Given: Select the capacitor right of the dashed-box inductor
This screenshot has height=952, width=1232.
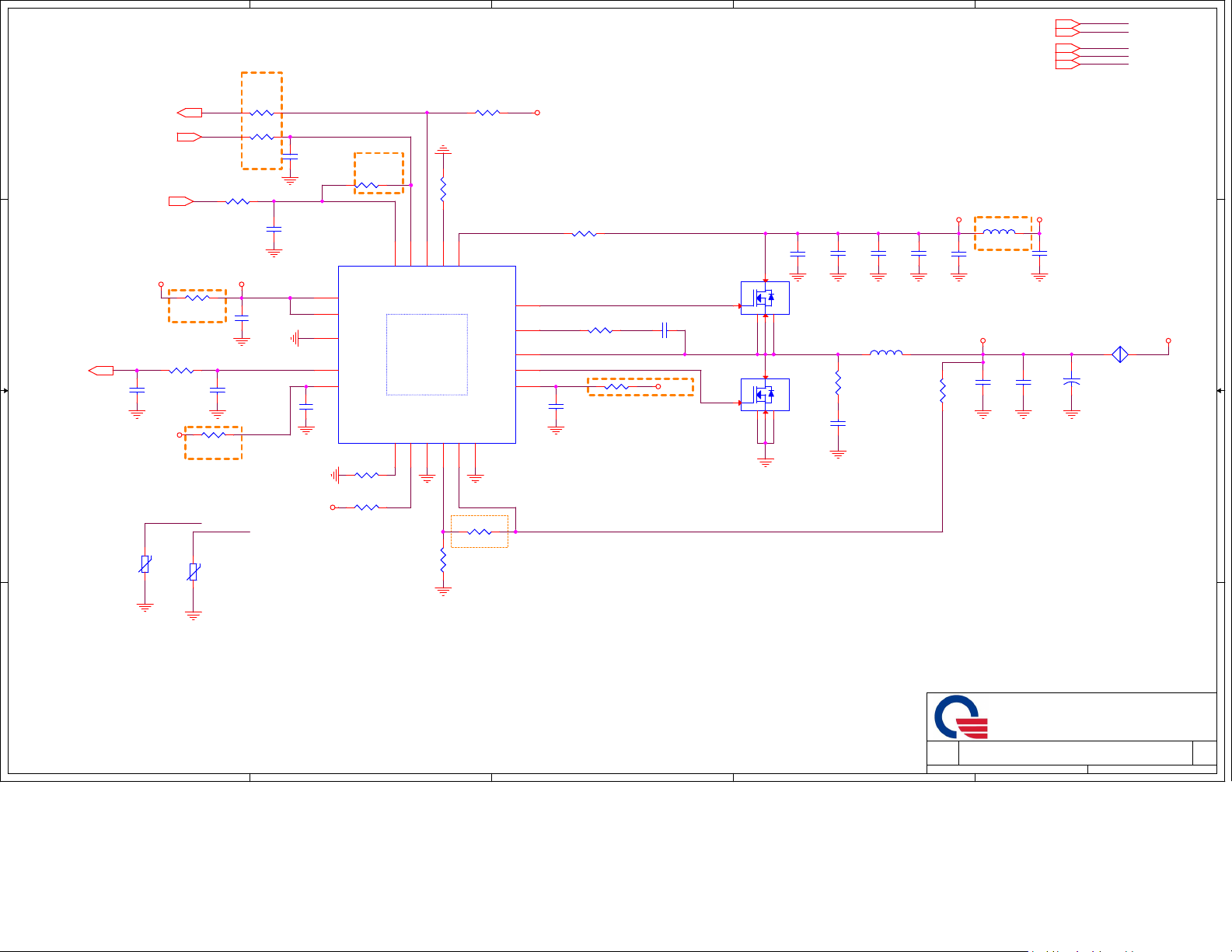Looking at the screenshot, I should tap(1040, 253).
